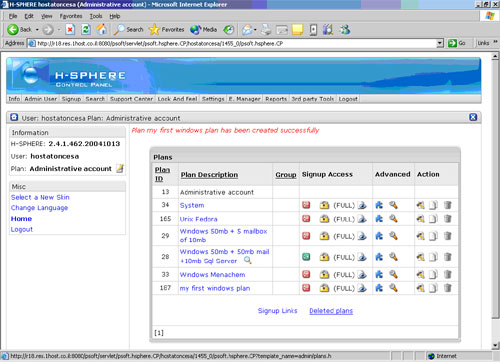The image size is (500, 362).
Task: Edit Administrative account plan note icon
Action: [120, 168]
